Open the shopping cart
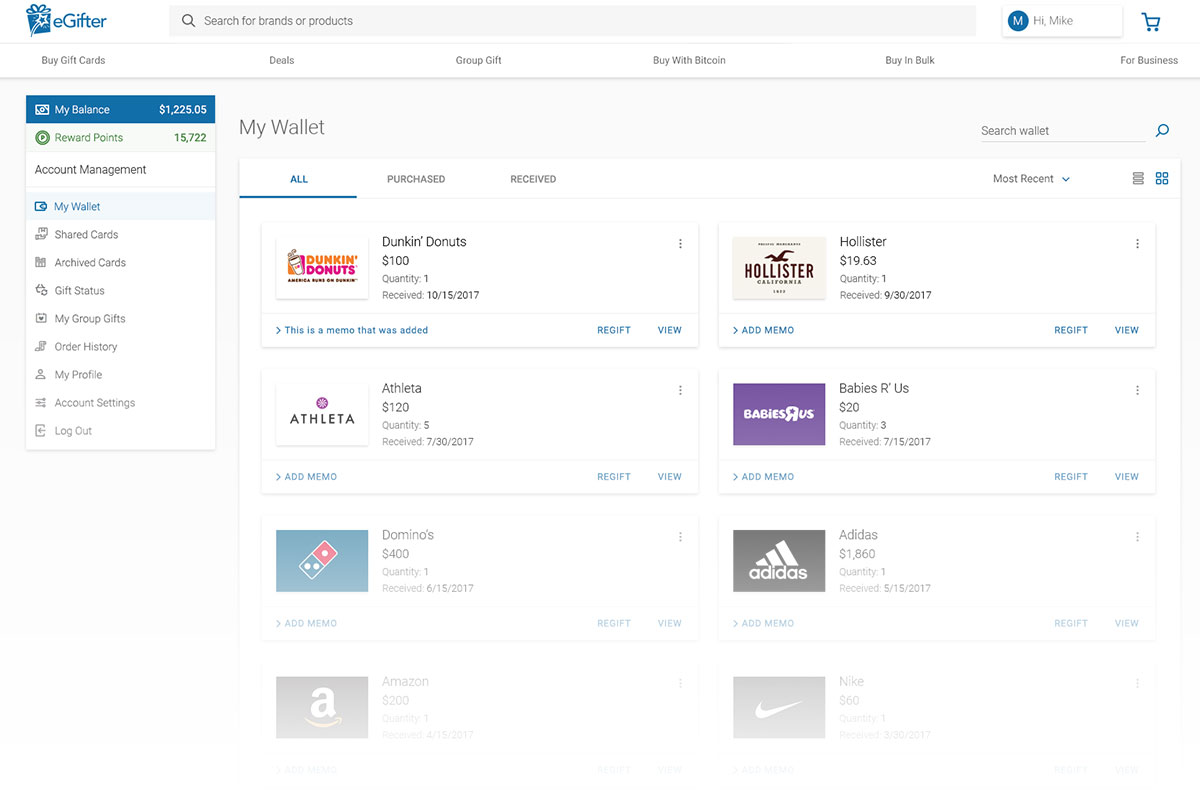 click(1151, 21)
